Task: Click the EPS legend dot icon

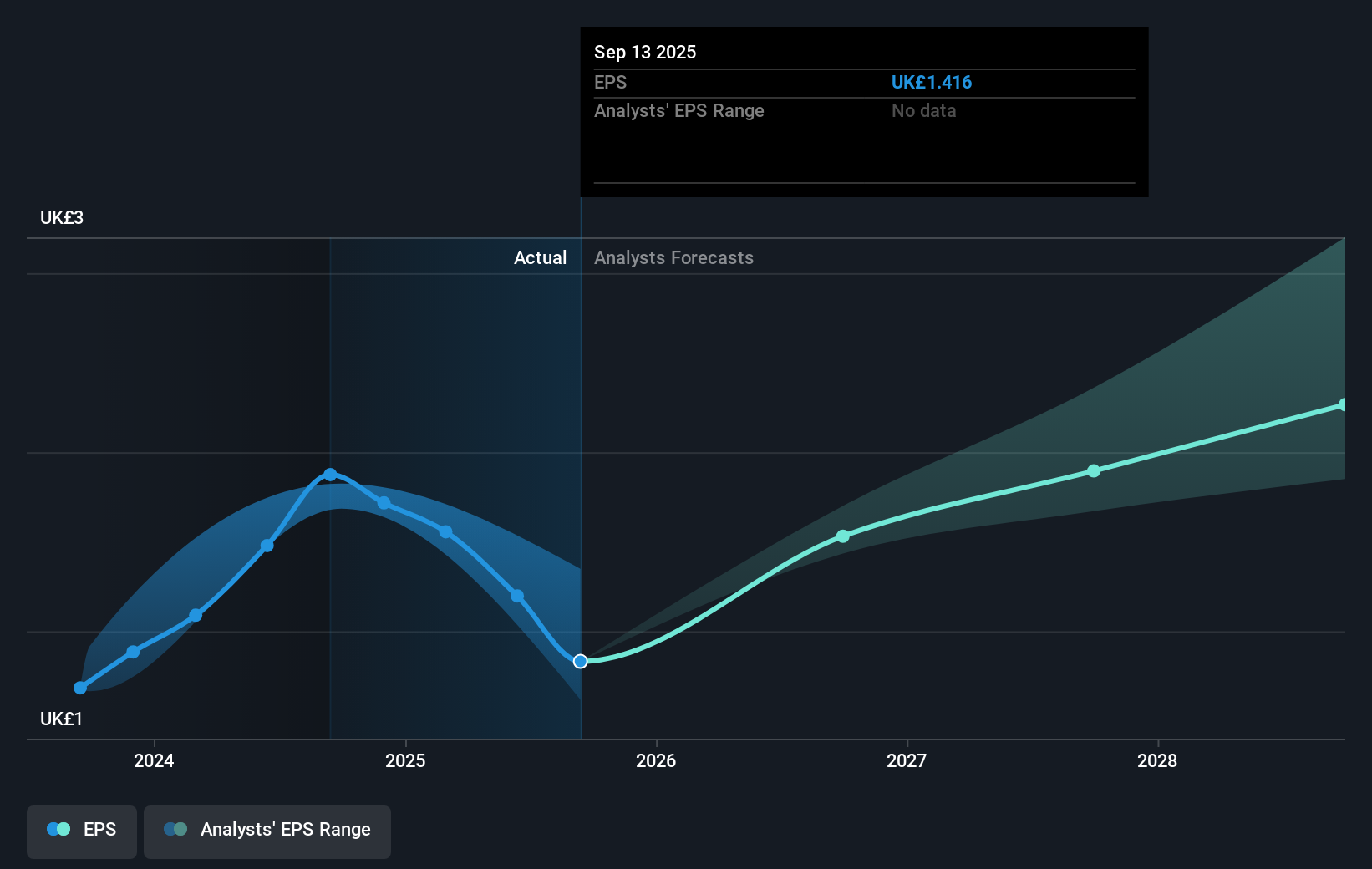Action: coord(58,829)
